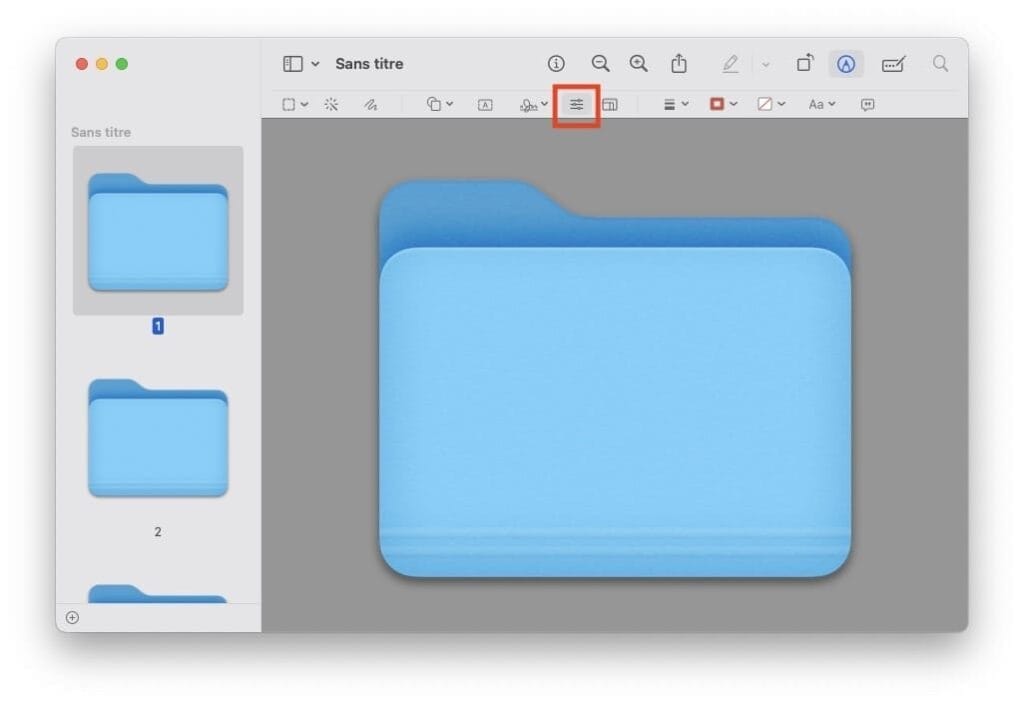Viewport: 1024px width, 706px height.
Task: Select page 2 thumbnail in sidebar
Action: click(158, 440)
